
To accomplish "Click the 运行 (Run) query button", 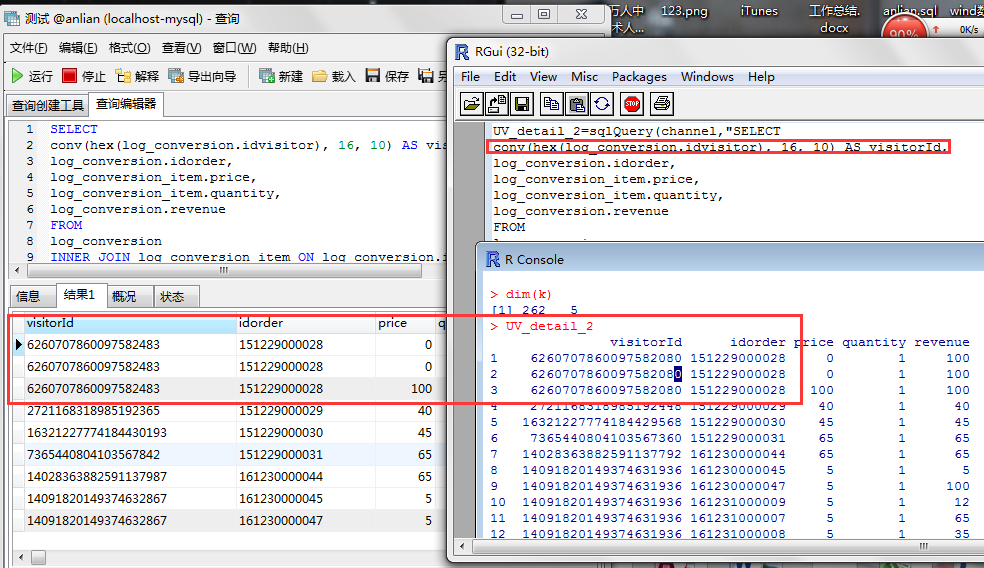I will pos(31,76).
